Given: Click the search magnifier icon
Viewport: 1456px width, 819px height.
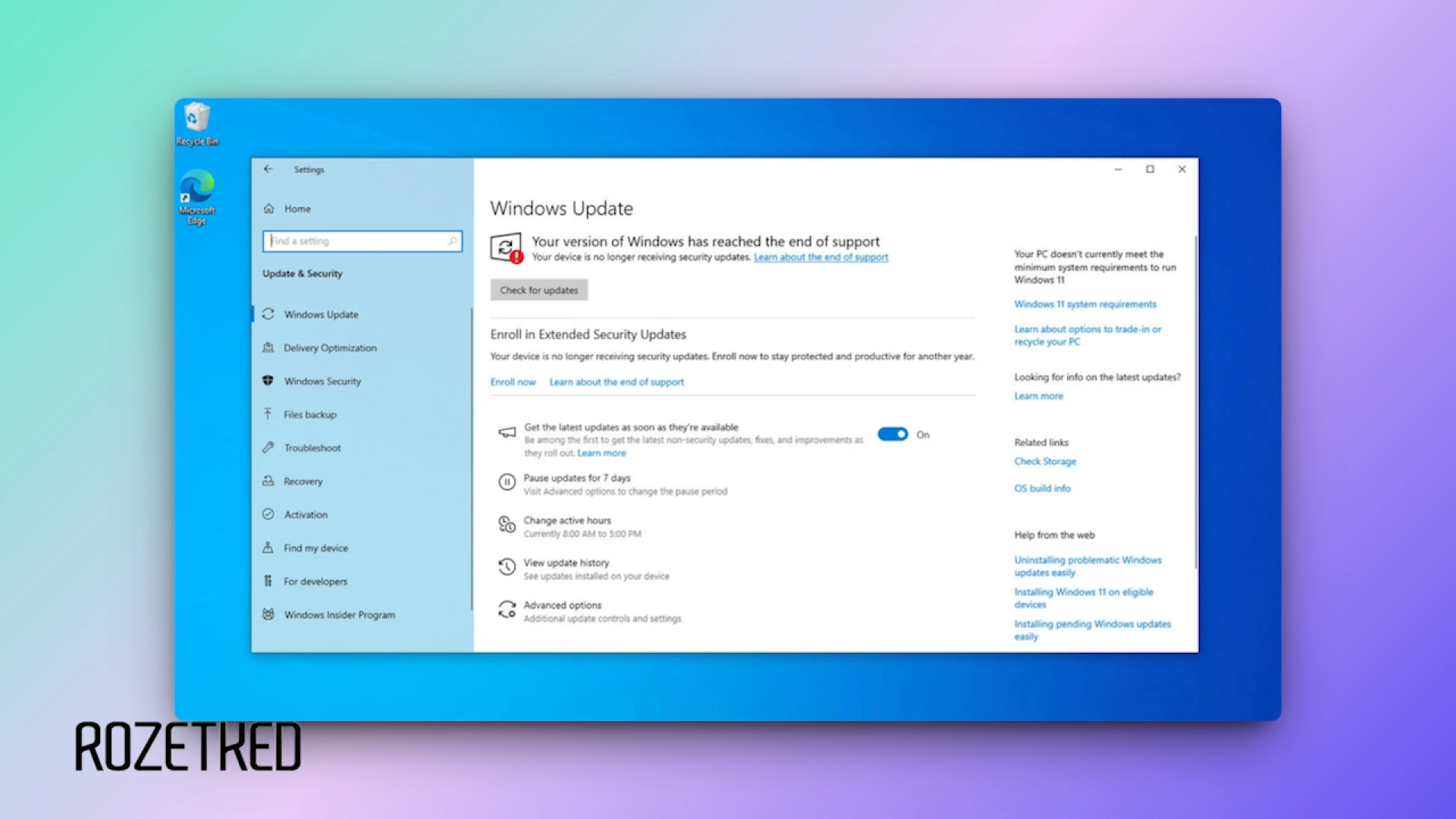Looking at the screenshot, I should pos(452,241).
